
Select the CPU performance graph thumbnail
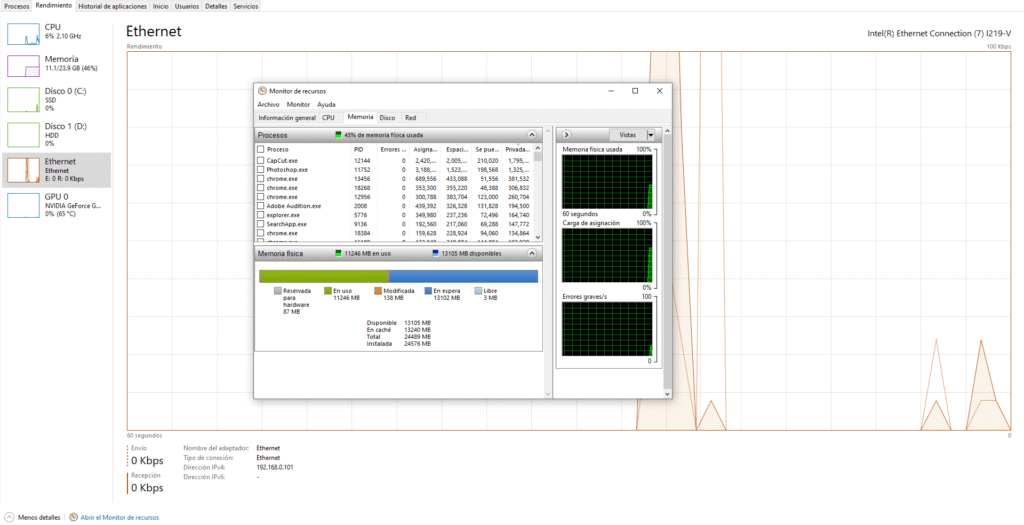point(22,33)
